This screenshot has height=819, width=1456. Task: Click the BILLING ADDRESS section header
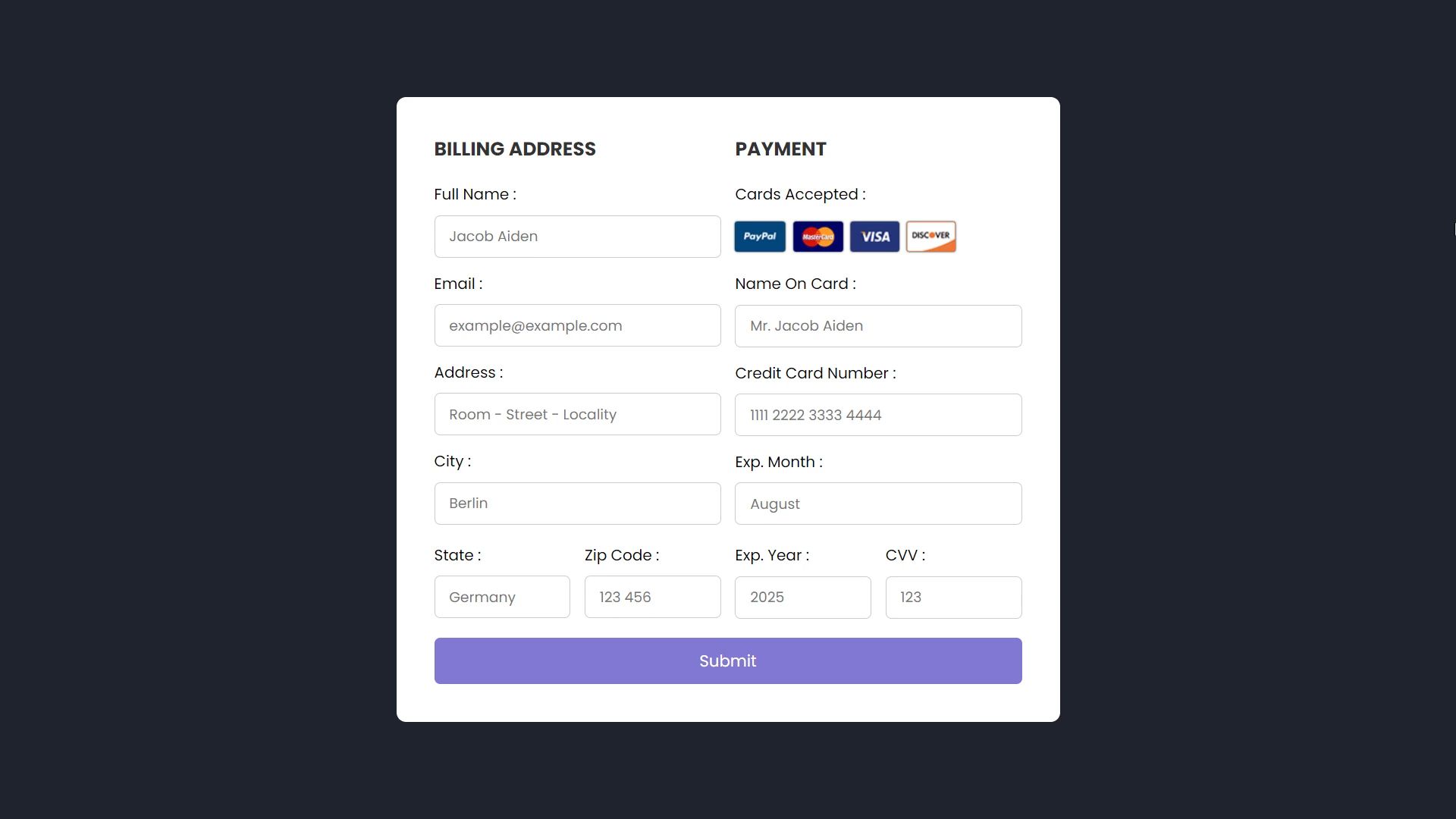point(515,149)
